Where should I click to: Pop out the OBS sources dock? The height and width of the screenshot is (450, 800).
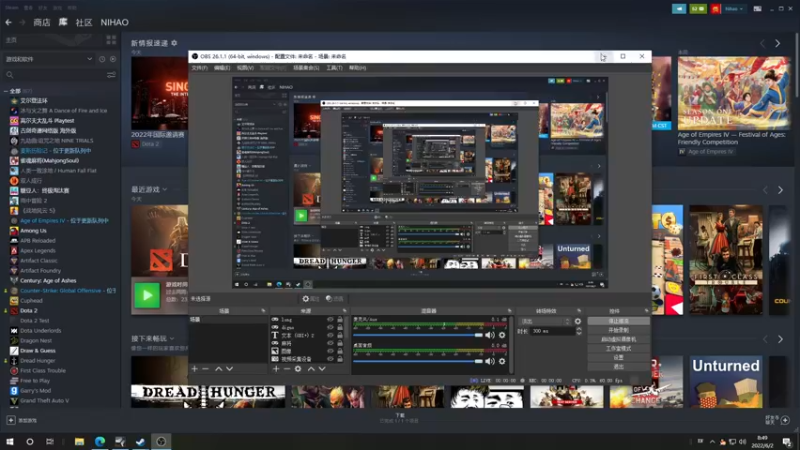point(344,311)
